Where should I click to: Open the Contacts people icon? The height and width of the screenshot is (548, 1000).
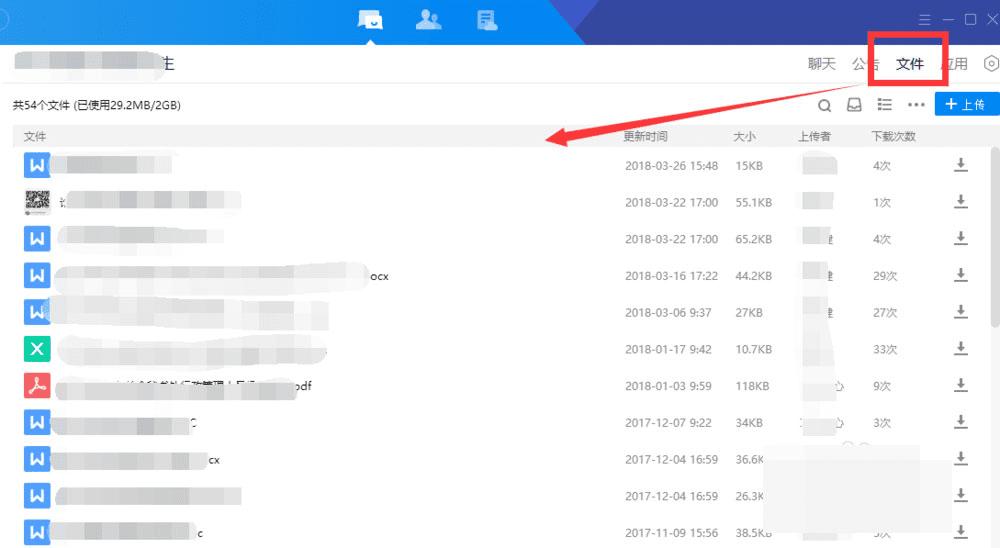click(429, 20)
